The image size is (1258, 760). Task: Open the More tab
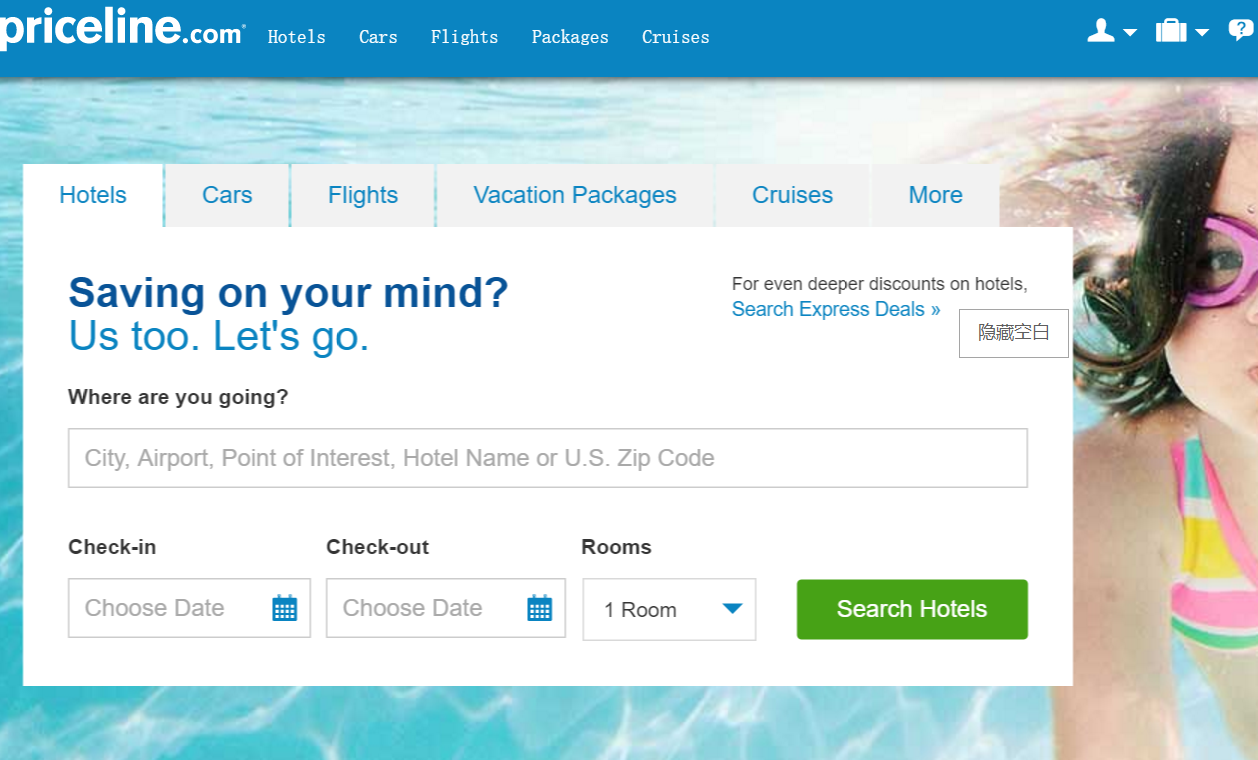(x=935, y=195)
